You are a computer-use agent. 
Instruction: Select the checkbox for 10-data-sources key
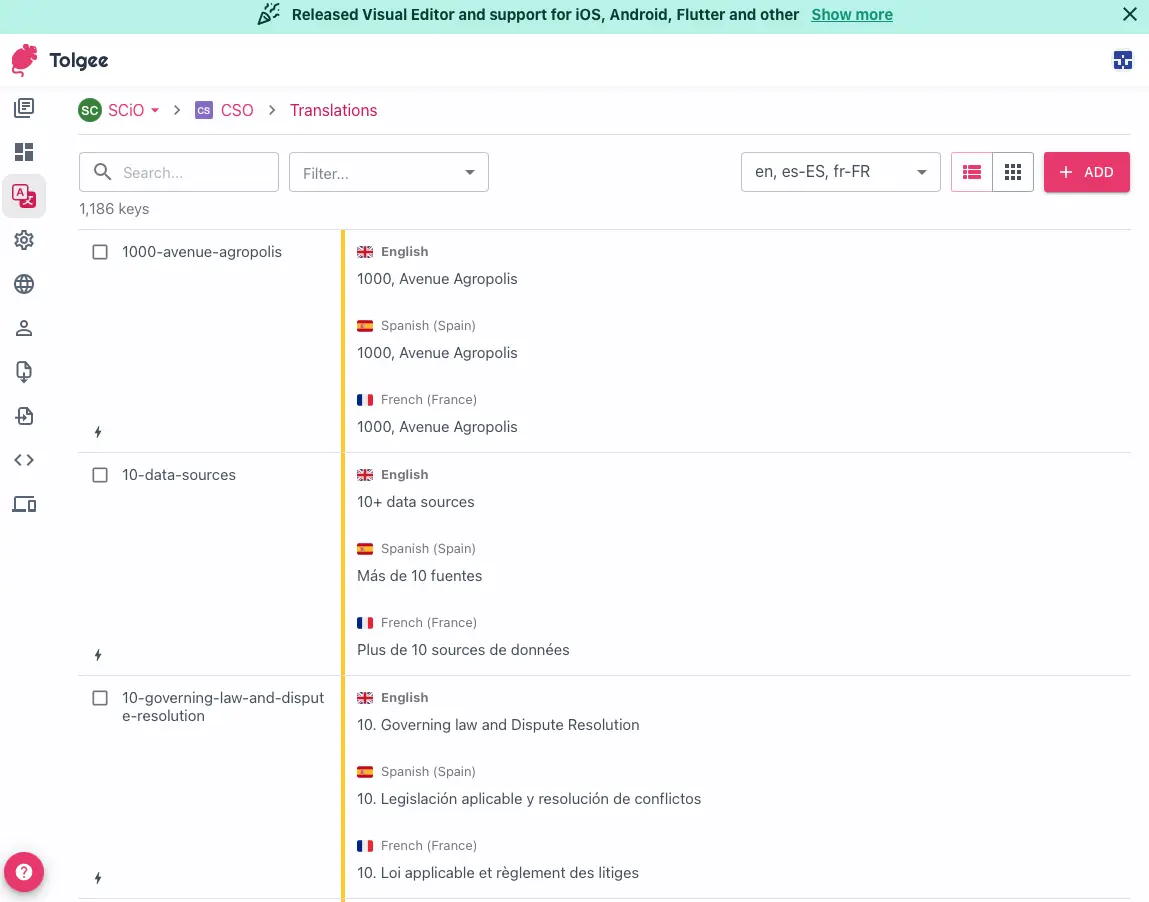coord(100,474)
